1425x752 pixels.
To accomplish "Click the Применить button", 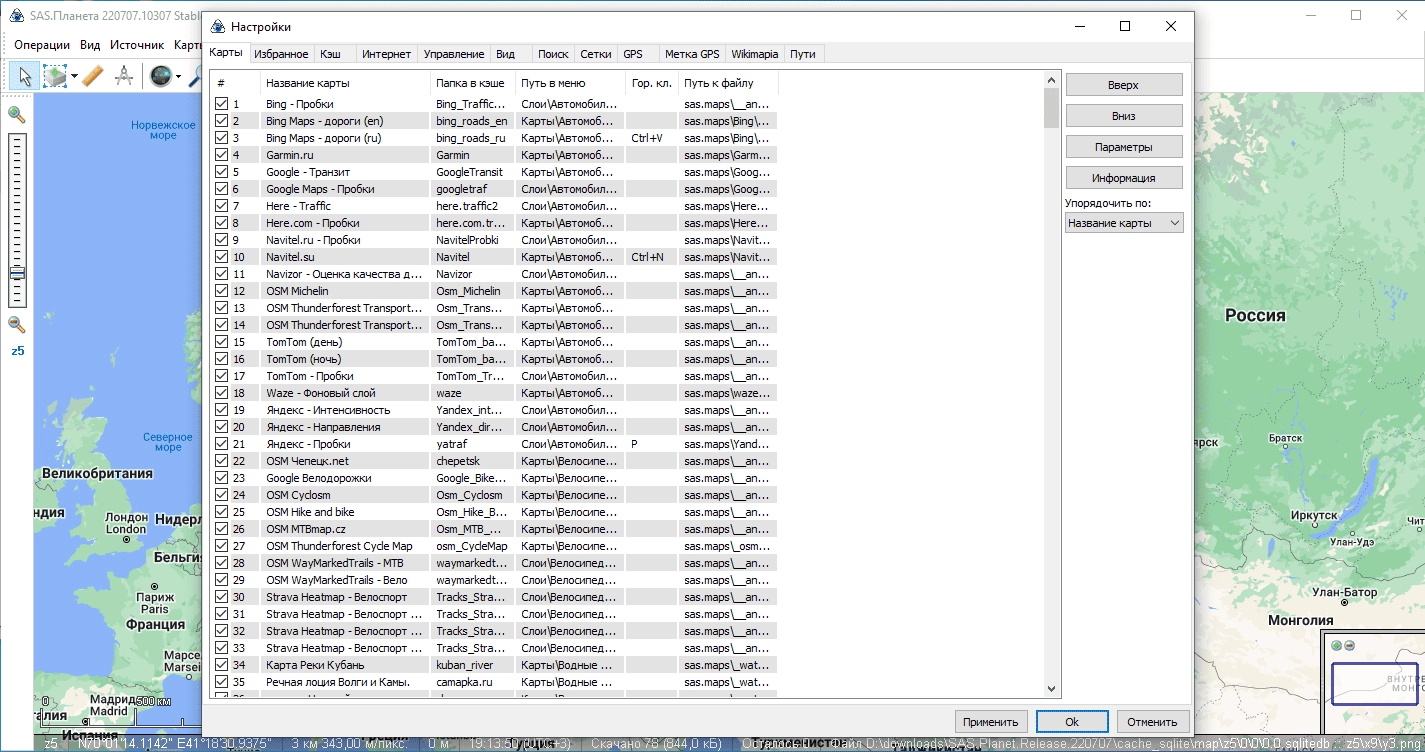I will [x=991, y=721].
